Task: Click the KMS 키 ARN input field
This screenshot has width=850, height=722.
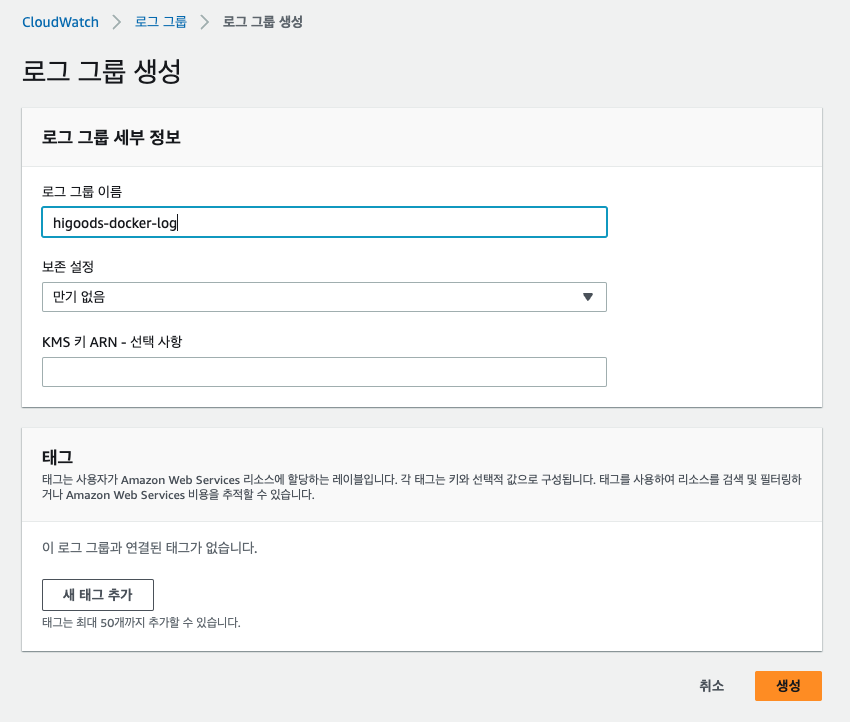Action: pos(324,372)
